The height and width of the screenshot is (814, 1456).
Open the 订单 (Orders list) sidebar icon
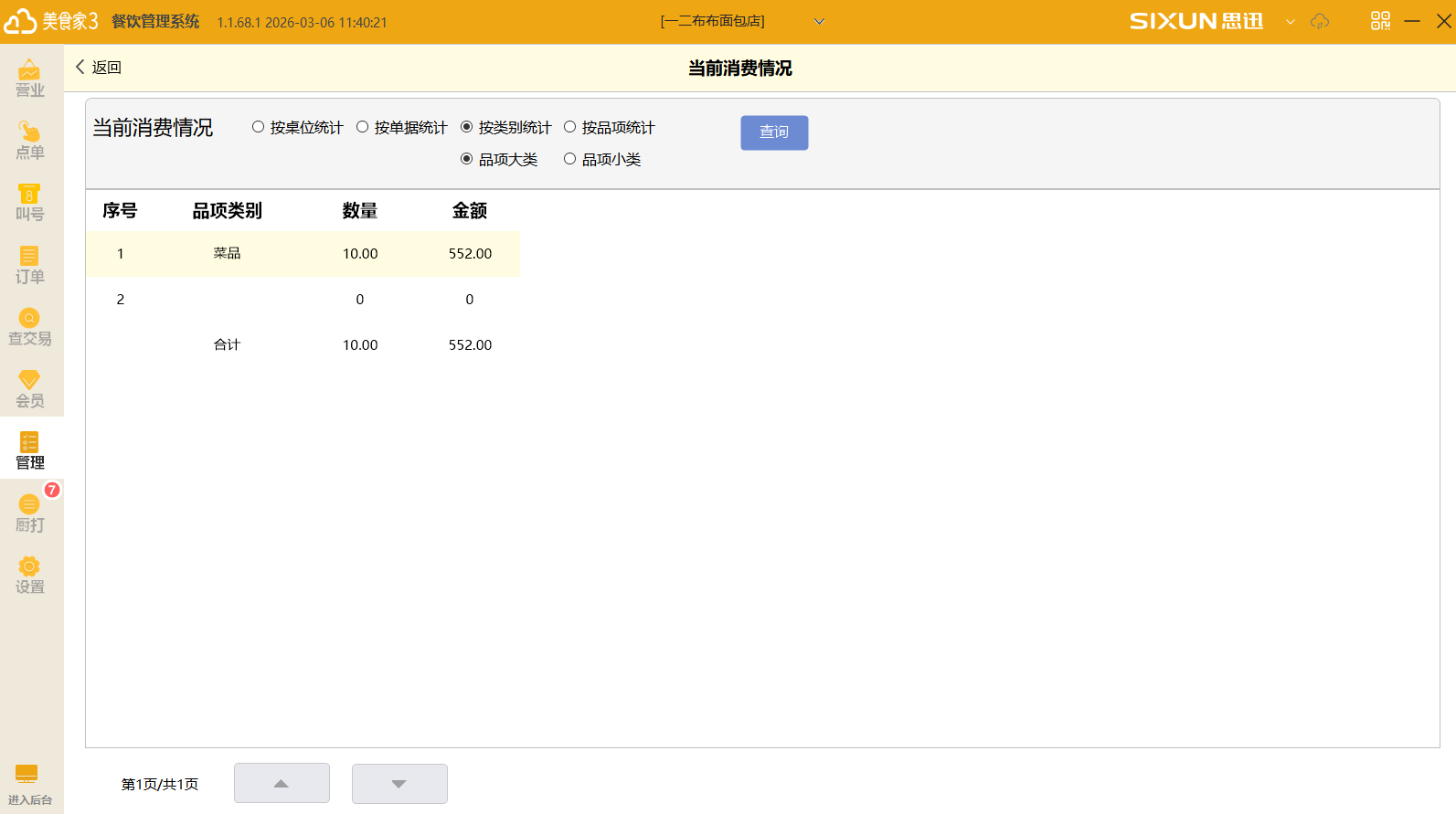29,264
